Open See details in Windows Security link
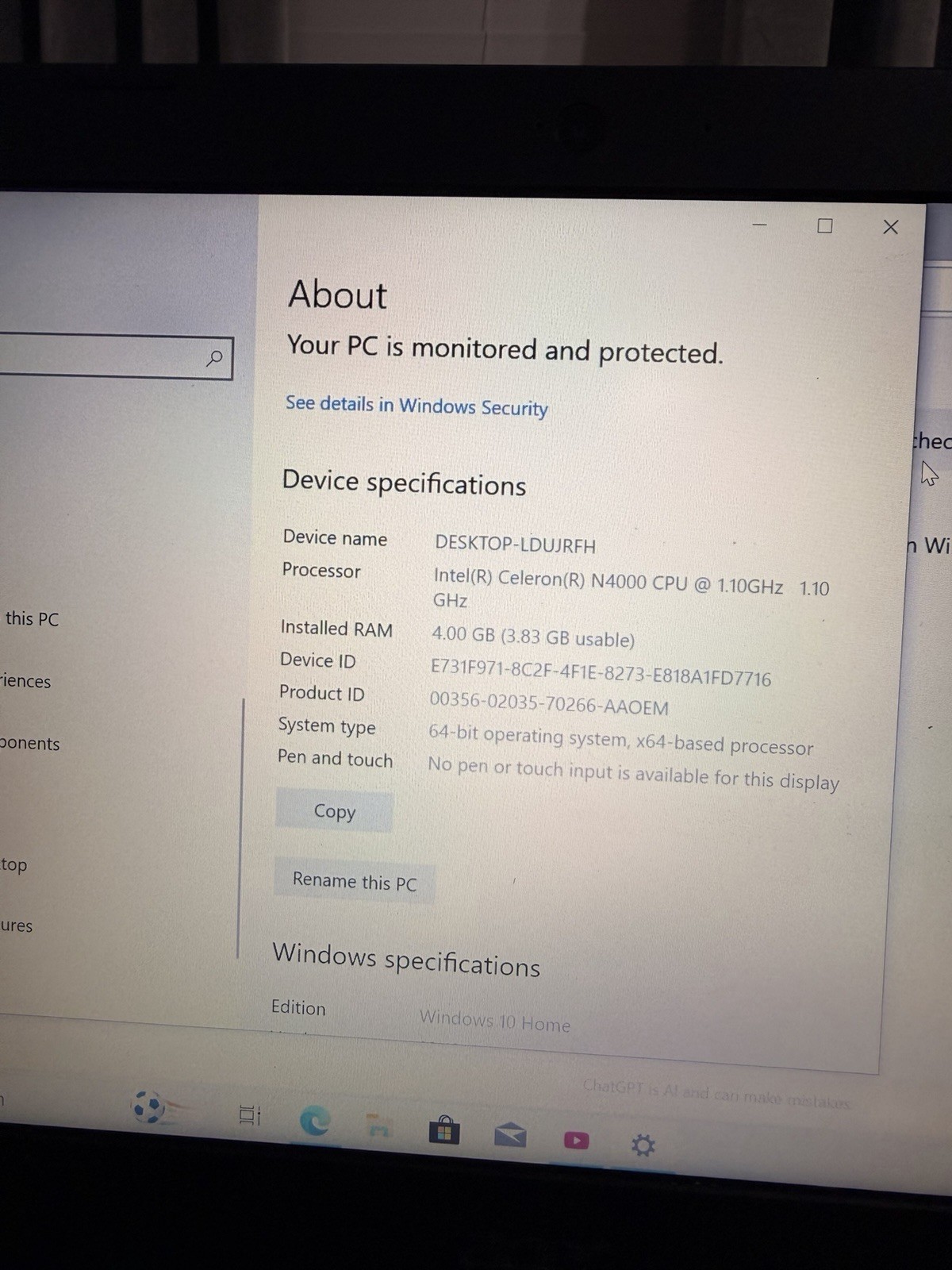 point(416,406)
